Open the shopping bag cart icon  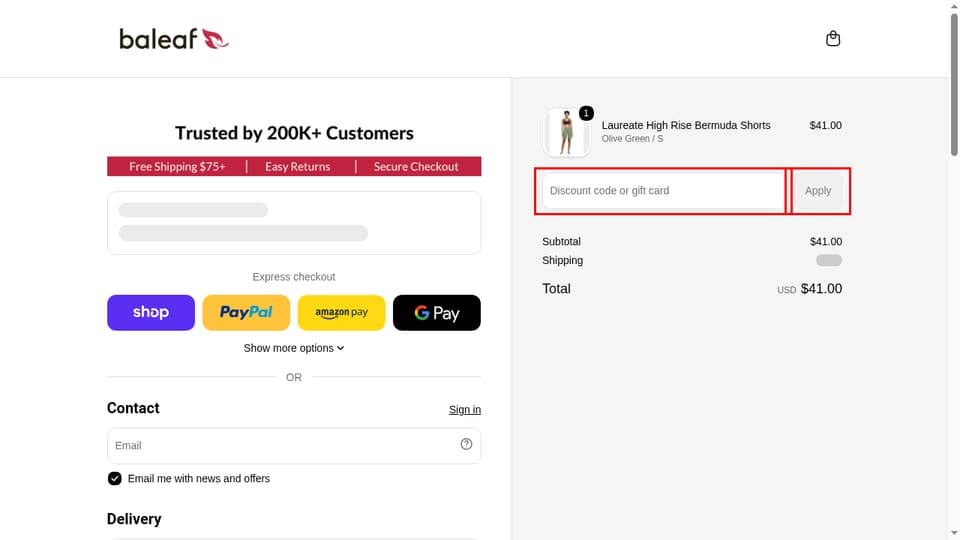(x=833, y=39)
